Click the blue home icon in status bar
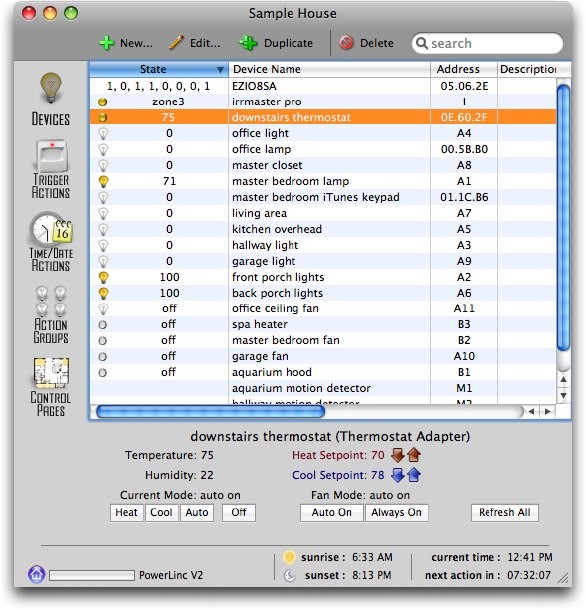 click(37, 574)
